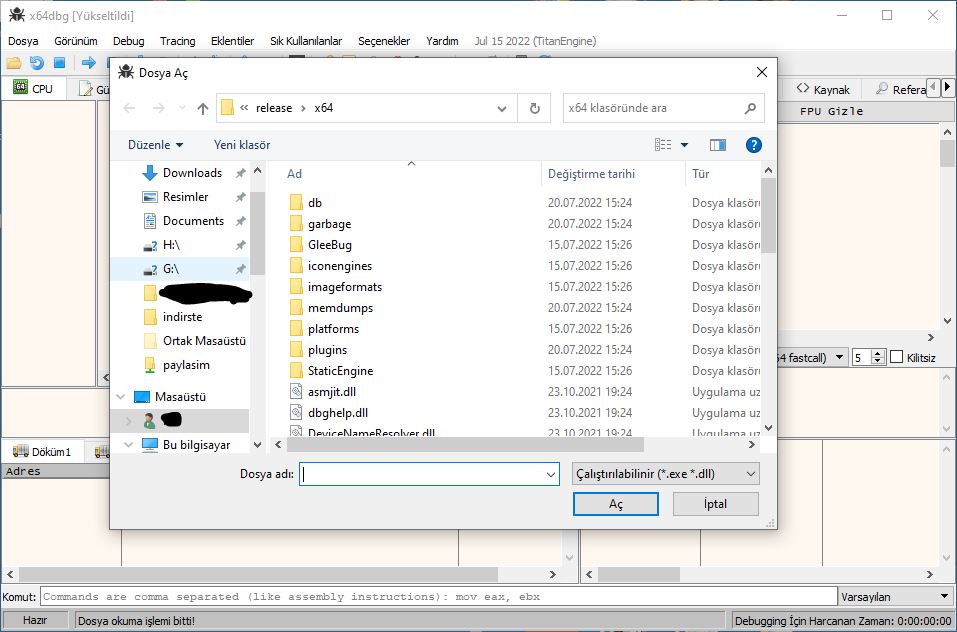The width and height of the screenshot is (957, 632).
Task: Open the view options dropdown arrow
Action: point(684,145)
